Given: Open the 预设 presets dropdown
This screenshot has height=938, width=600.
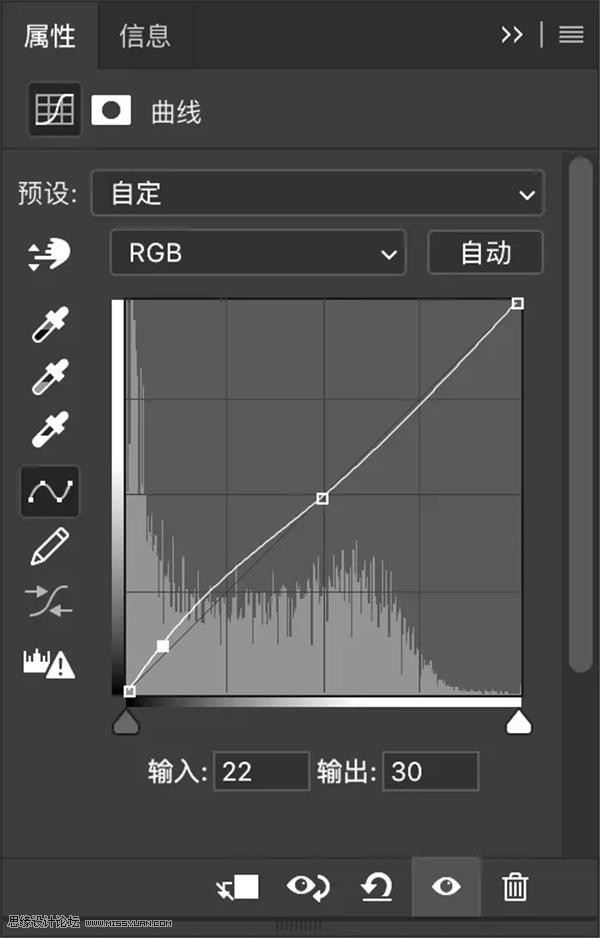Looking at the screenshot, I should (x=318, y=194).
